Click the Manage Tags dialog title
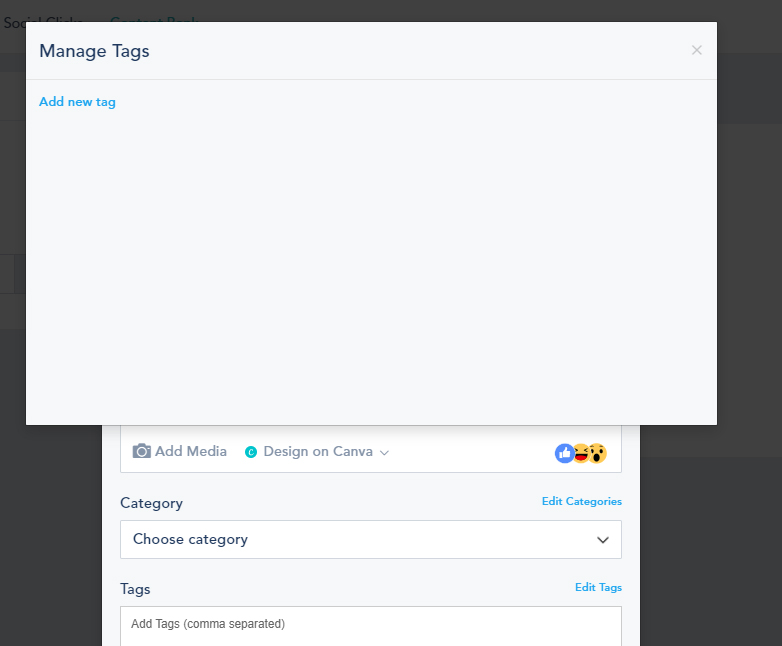The height and width of the screenshot is (646, 782). 94,51
